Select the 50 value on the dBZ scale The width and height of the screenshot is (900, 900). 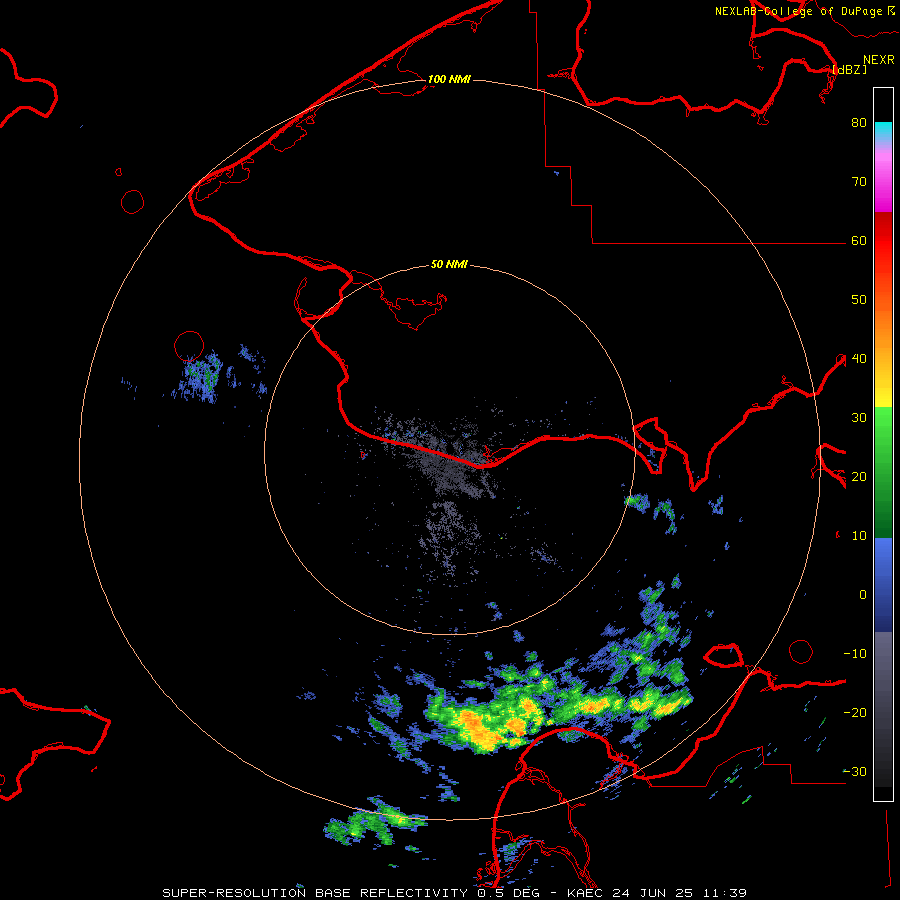click(x=859, y=300)
